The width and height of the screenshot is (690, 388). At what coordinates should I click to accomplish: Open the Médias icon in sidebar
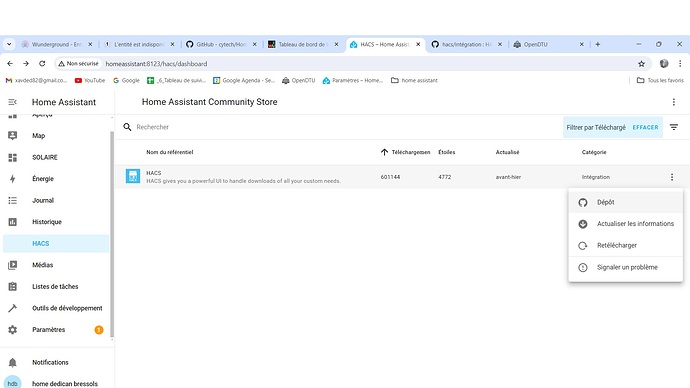pos(12,265)
